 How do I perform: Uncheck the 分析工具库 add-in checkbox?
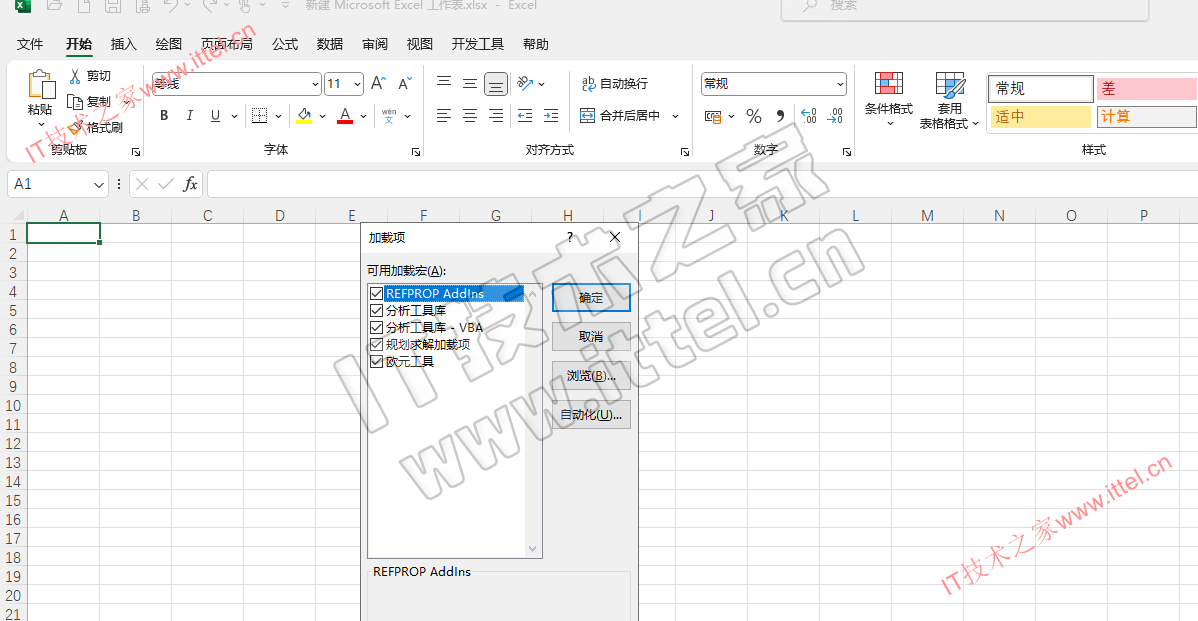pos(376,310)
